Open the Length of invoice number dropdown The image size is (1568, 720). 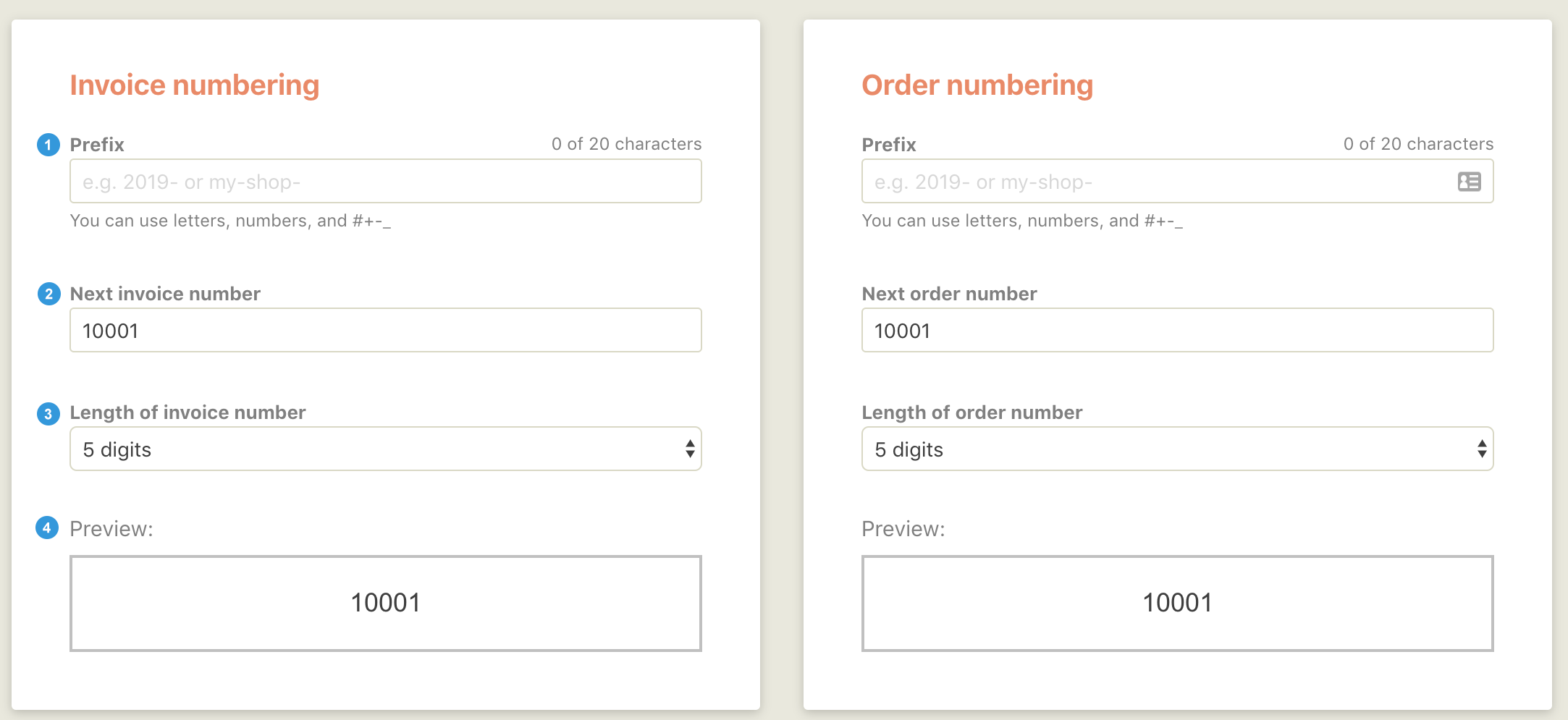coord(385,449)
